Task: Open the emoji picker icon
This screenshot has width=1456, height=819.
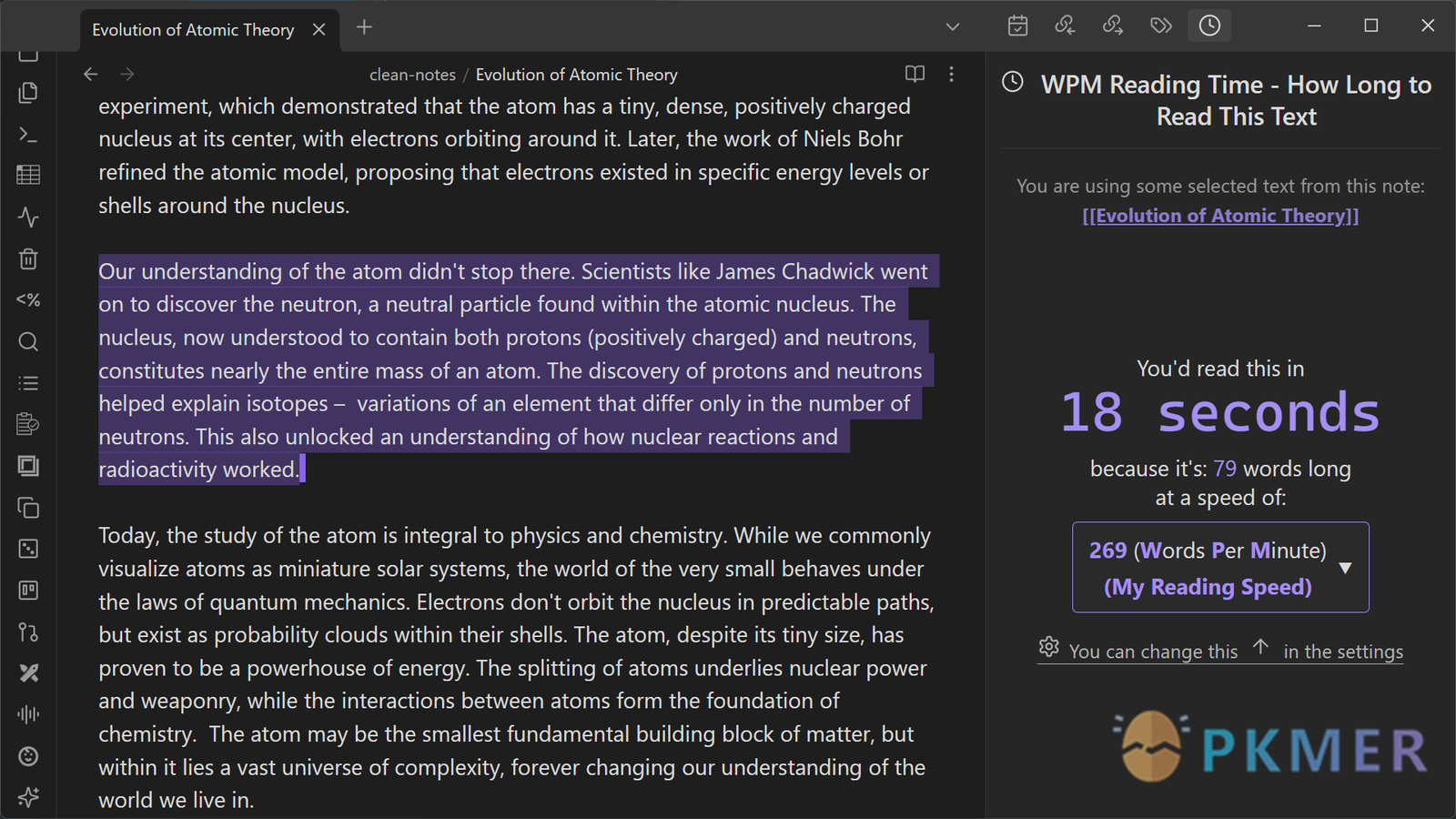Action: pos(28,756)
